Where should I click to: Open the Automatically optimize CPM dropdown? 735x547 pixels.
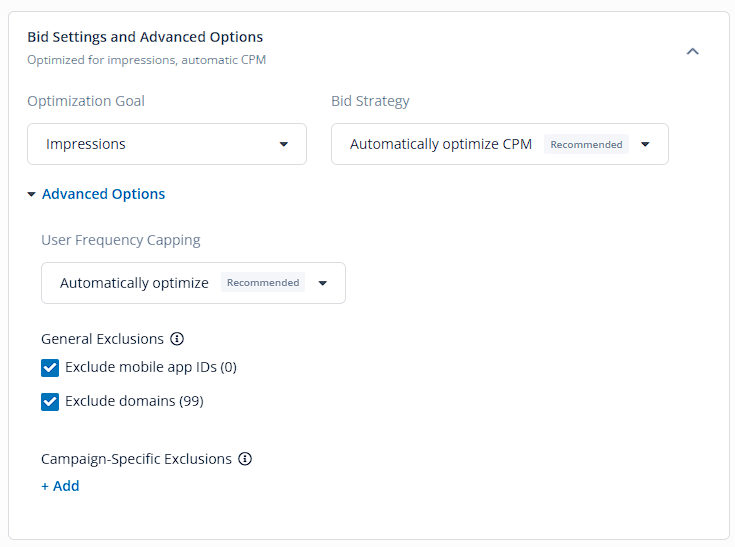pos(500,144)
